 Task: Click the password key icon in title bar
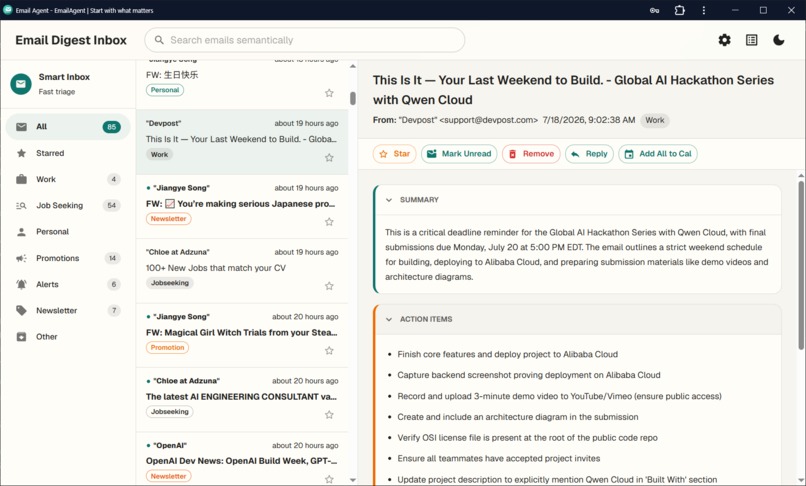tap(654, 10)
